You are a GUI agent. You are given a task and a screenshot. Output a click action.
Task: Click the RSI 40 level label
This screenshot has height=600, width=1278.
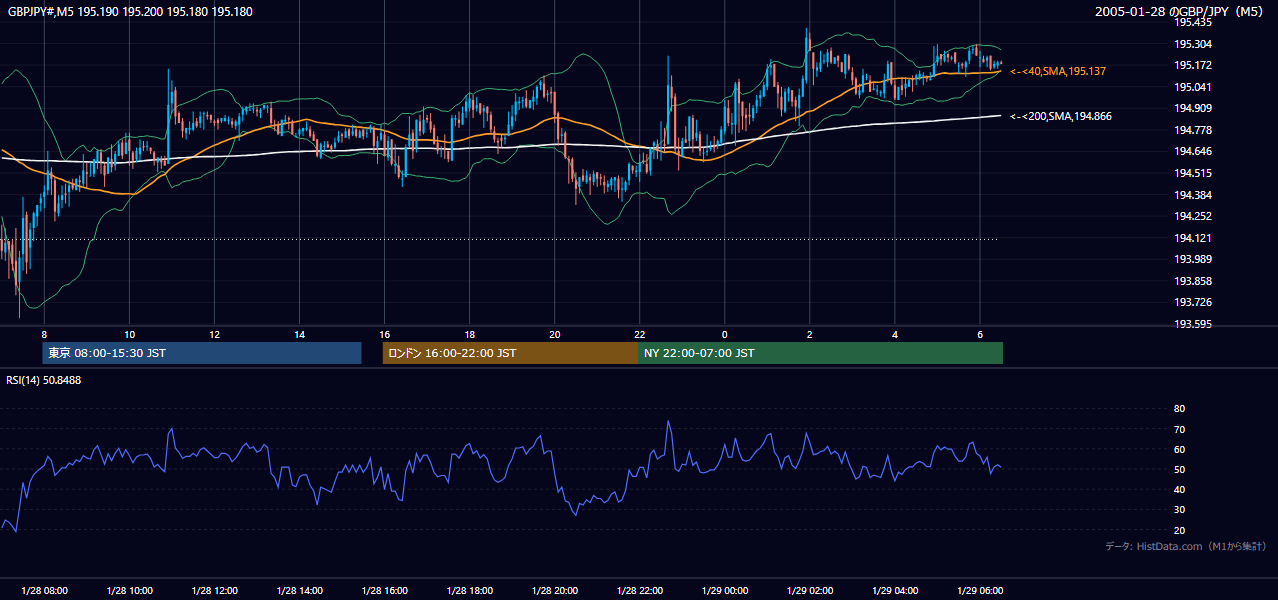tap(1179, 489)
